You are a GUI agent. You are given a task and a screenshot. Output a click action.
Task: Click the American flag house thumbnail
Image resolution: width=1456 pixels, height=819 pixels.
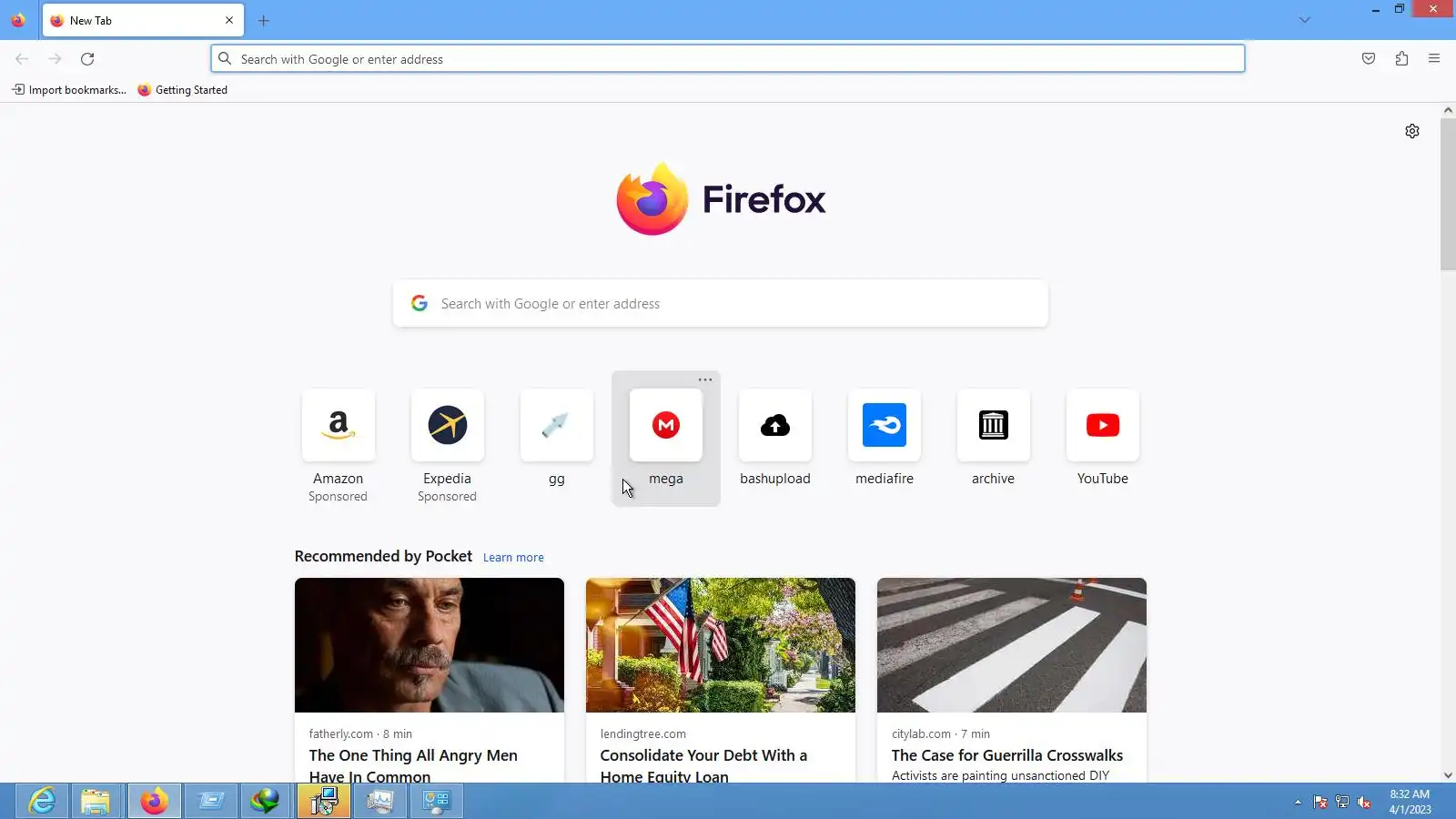coord(721,645)
